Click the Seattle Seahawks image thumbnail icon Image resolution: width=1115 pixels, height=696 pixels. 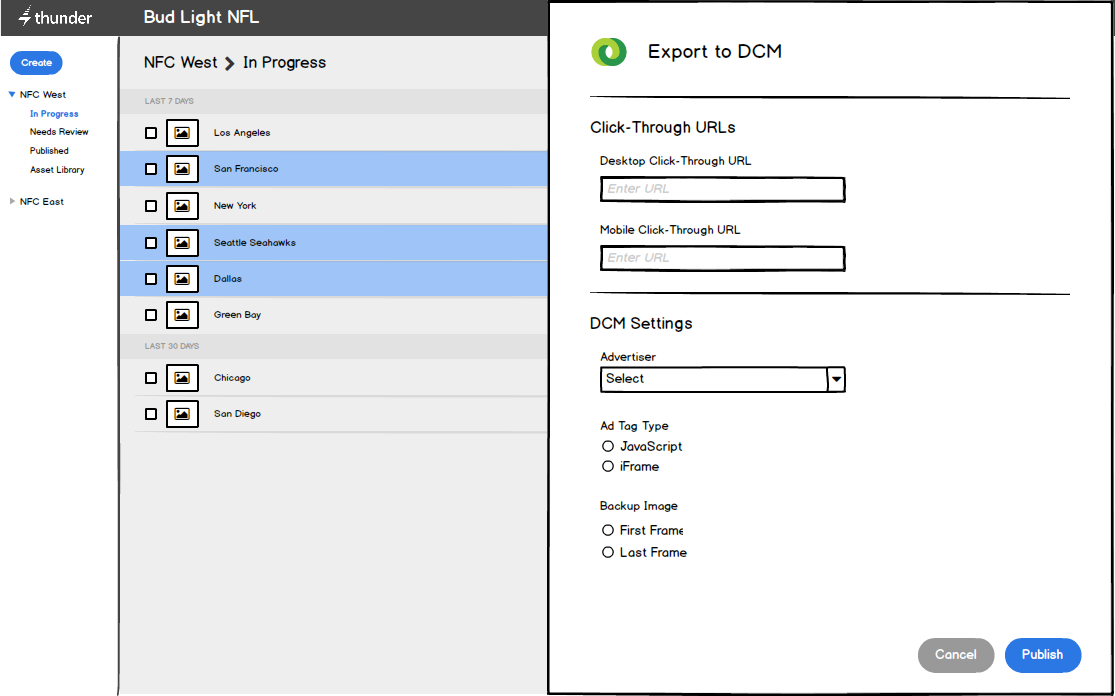point(182,243)
